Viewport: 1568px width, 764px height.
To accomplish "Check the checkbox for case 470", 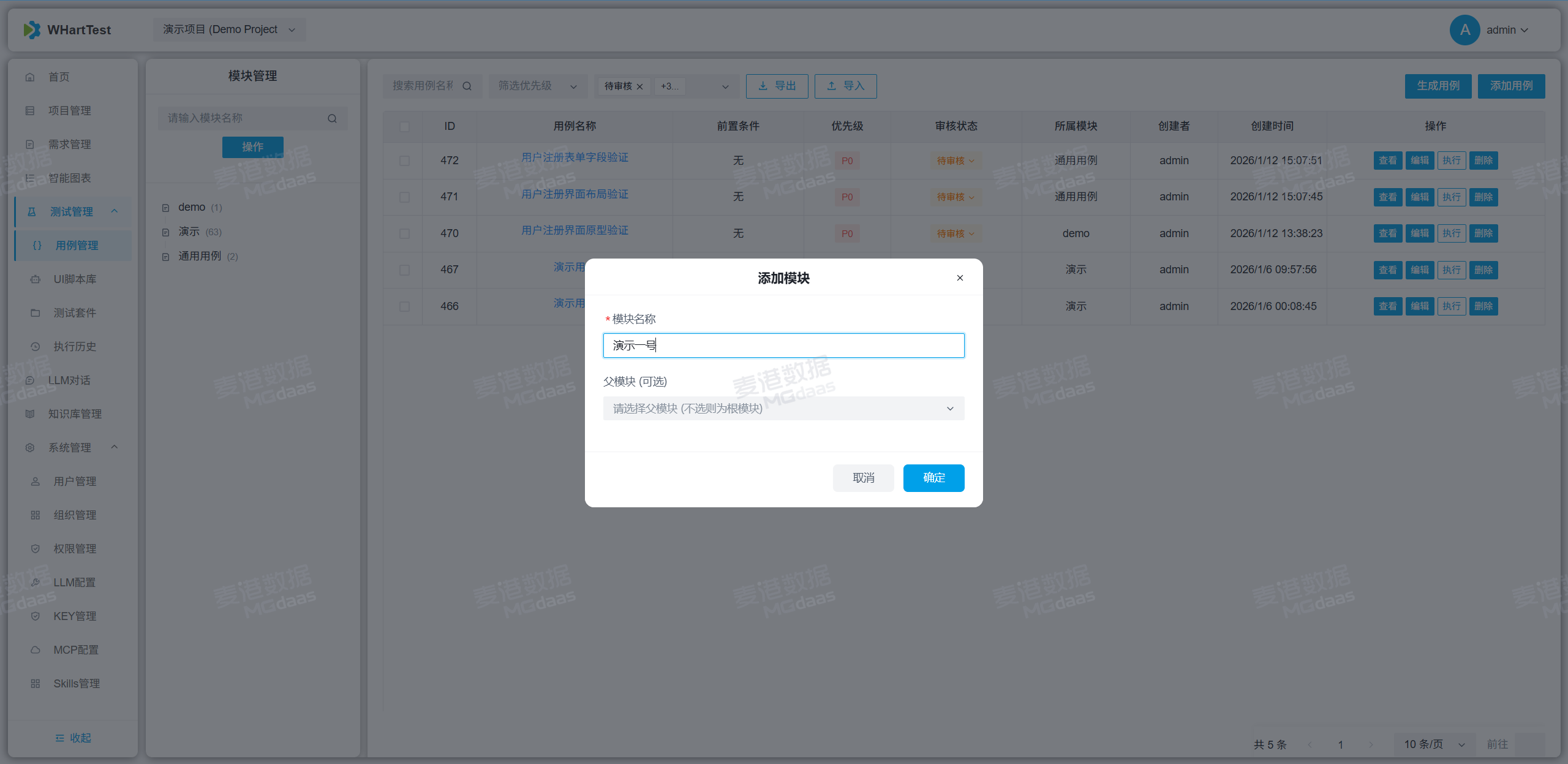I will [404, 233].
